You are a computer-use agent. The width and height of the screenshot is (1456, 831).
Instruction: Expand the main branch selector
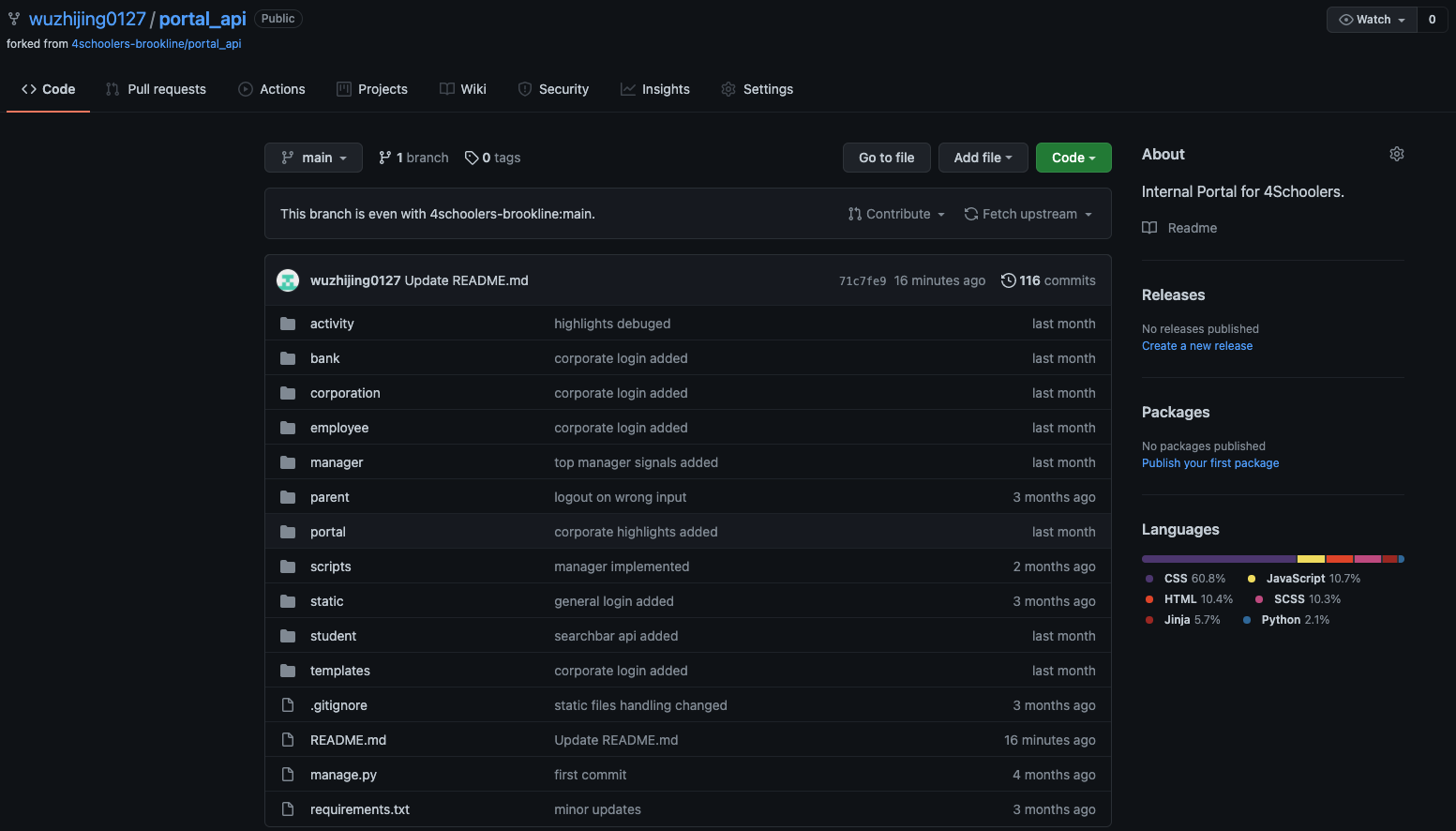pos(313,158)
